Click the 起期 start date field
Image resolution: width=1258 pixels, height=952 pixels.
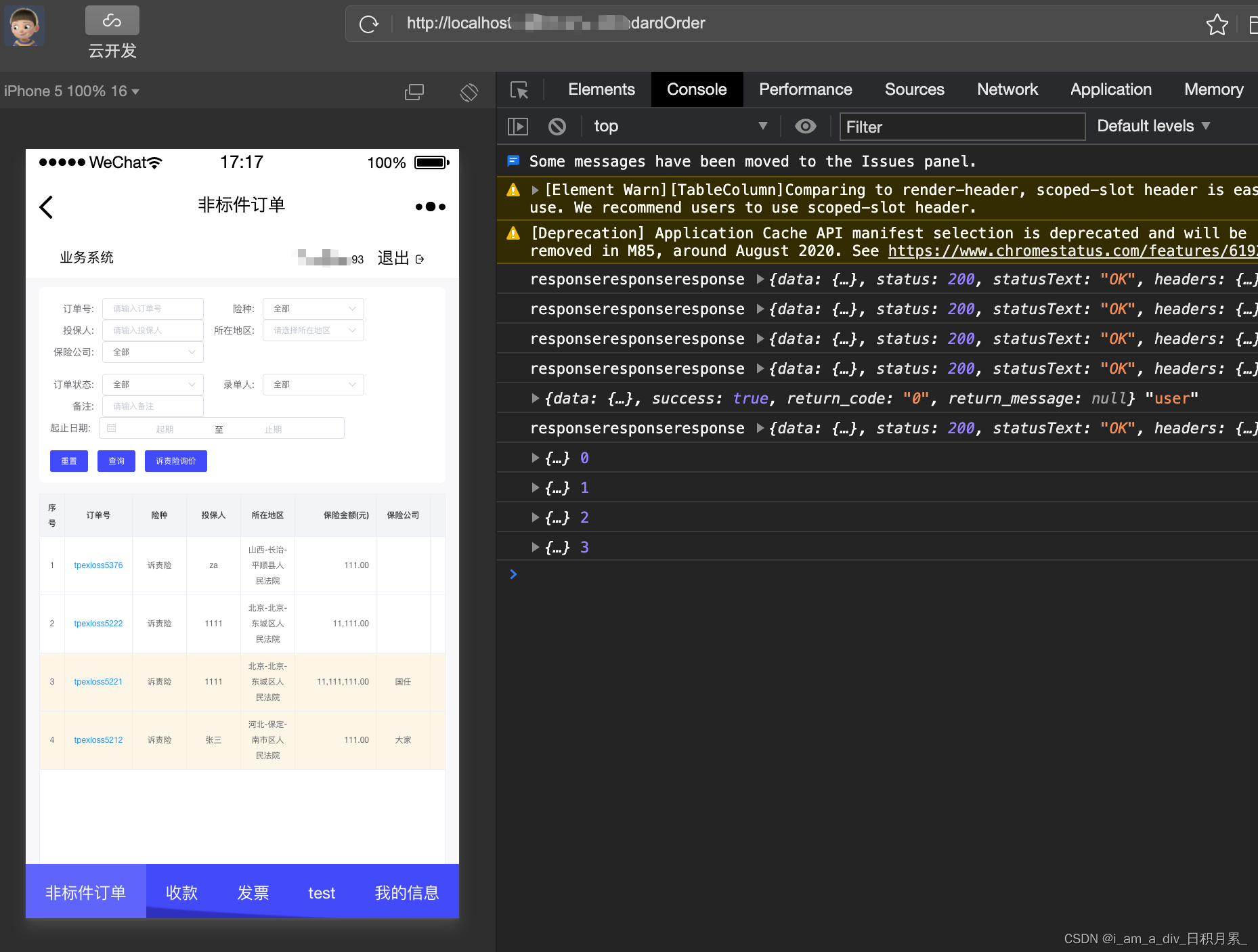(165, 429)
